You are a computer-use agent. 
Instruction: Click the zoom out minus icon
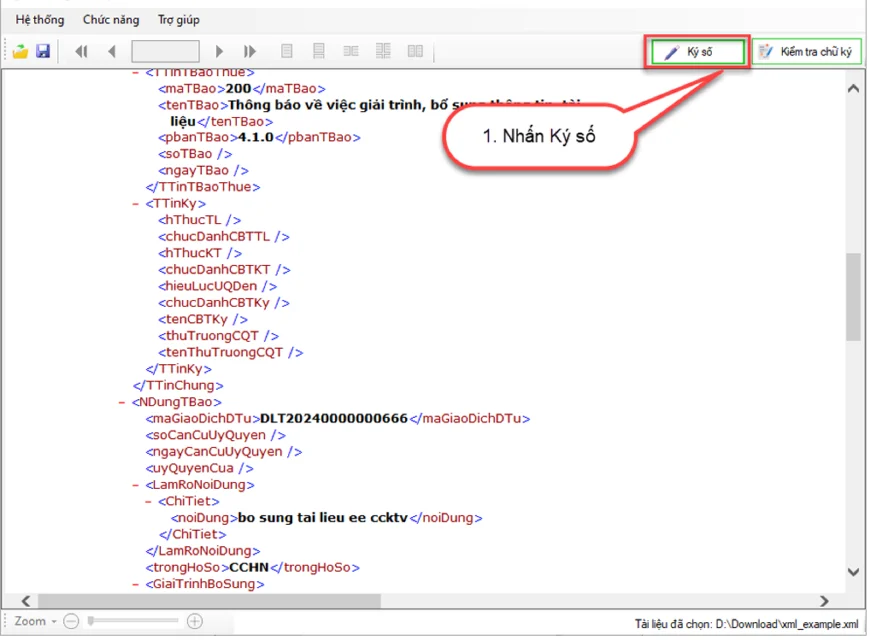(x=71, y=622)
